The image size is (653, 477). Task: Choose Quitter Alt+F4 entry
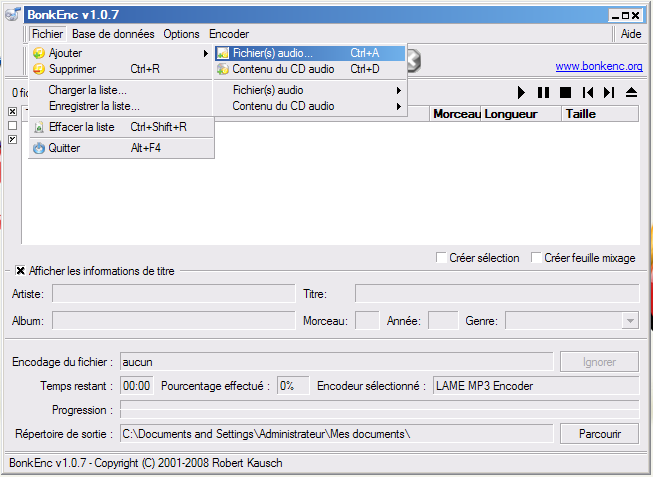pos(121,148)
